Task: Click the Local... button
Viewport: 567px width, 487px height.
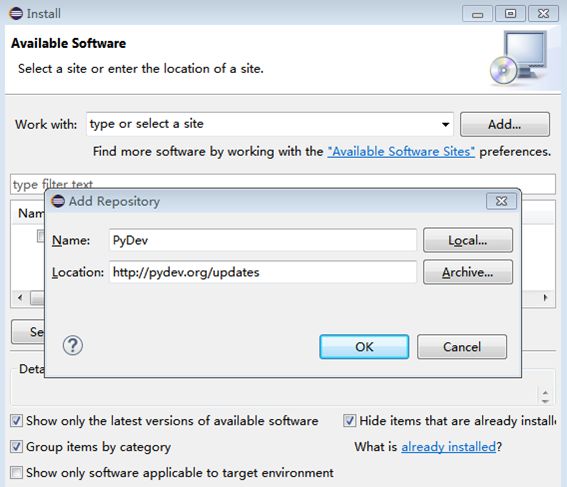Action: coord(468,240)
